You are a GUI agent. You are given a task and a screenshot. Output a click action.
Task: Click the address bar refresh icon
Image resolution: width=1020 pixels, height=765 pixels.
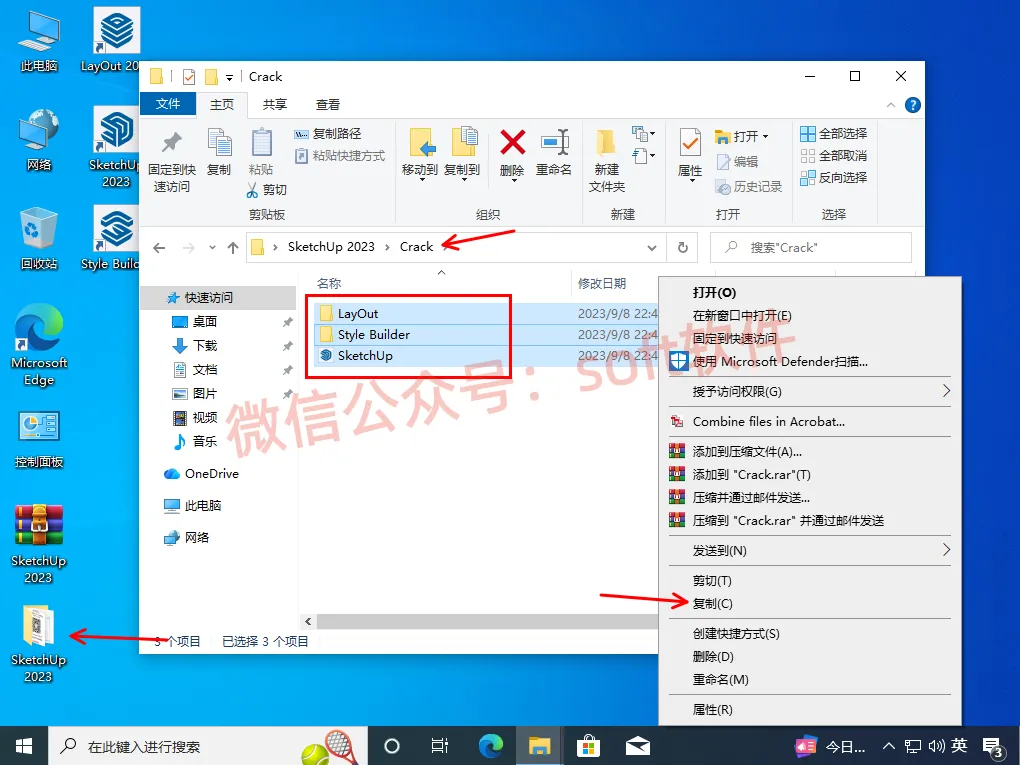pos(682,248)
